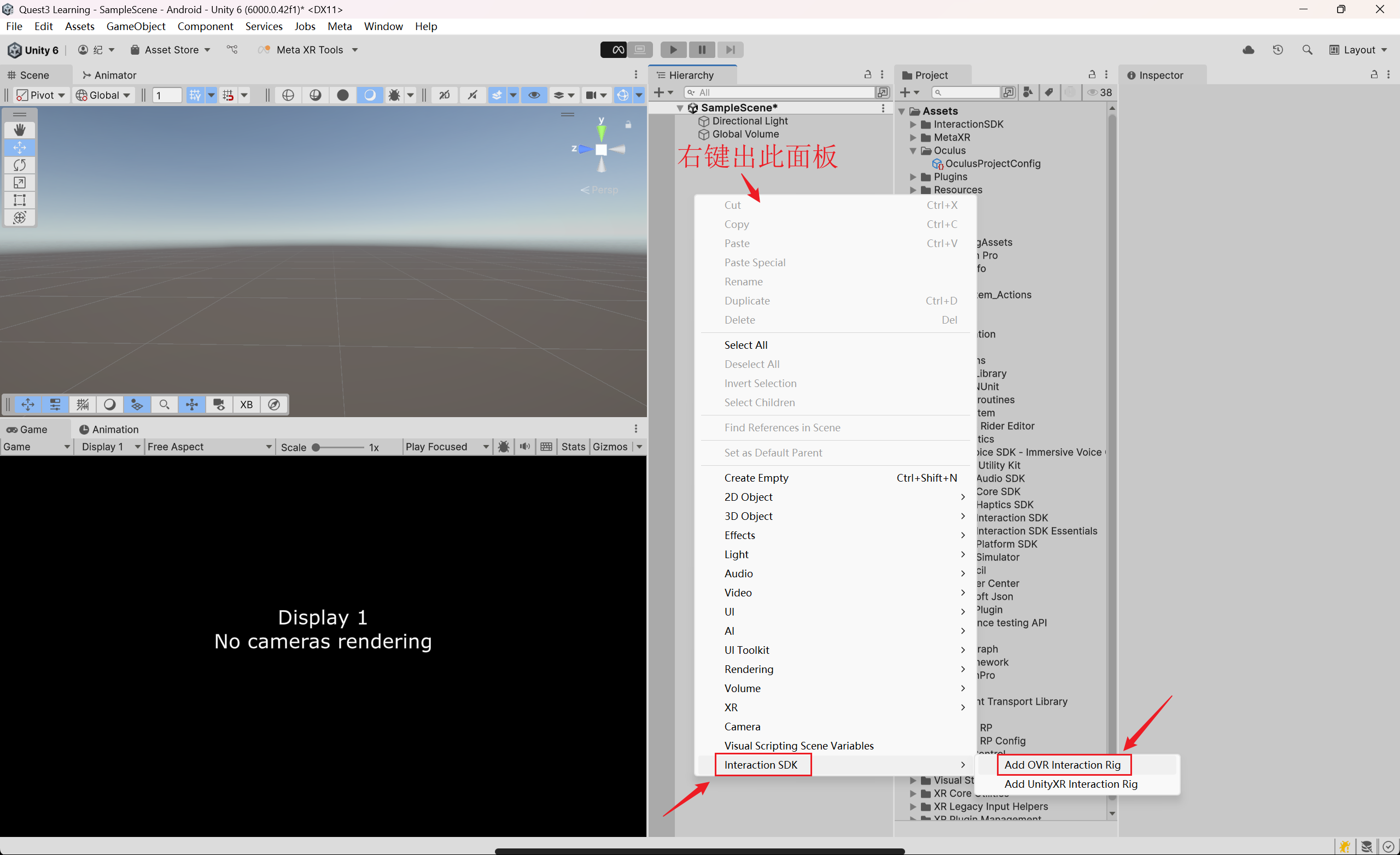Toggle Mute Audio in Game view
Image resolution: width=1400 pixels, height=855 pixels.
coord(525,447)
